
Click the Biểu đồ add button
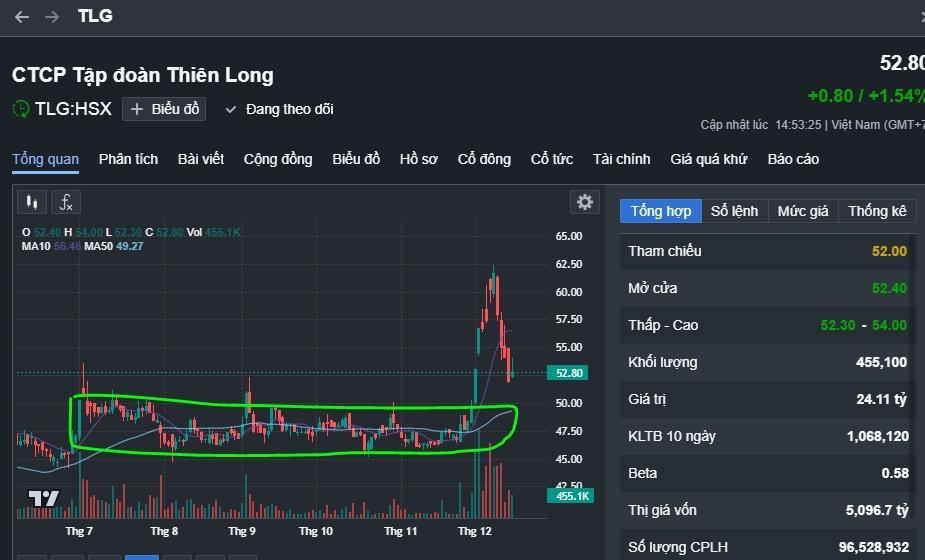point(165,109)
